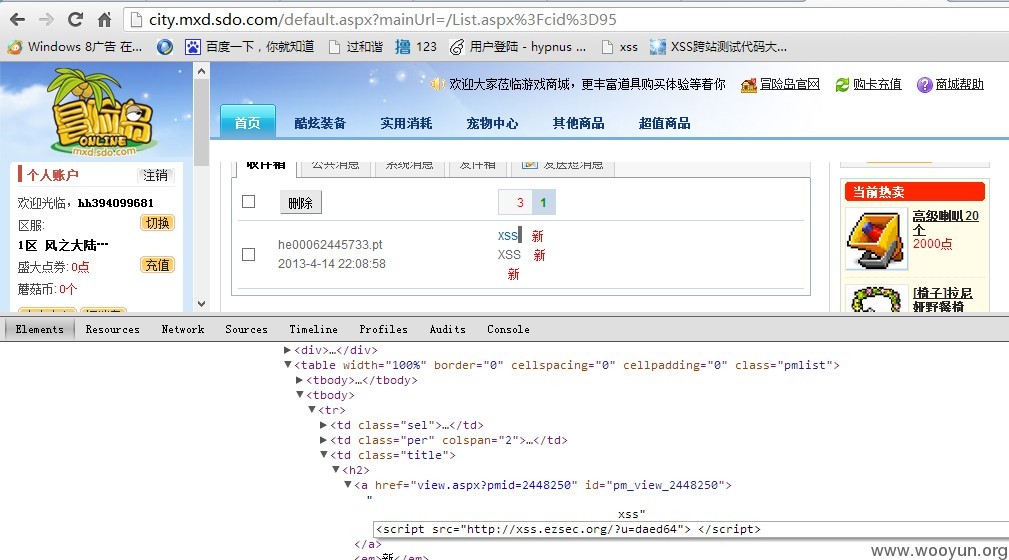
Task: Open the blue globe bookmark icon
Action: coord(165,46)
